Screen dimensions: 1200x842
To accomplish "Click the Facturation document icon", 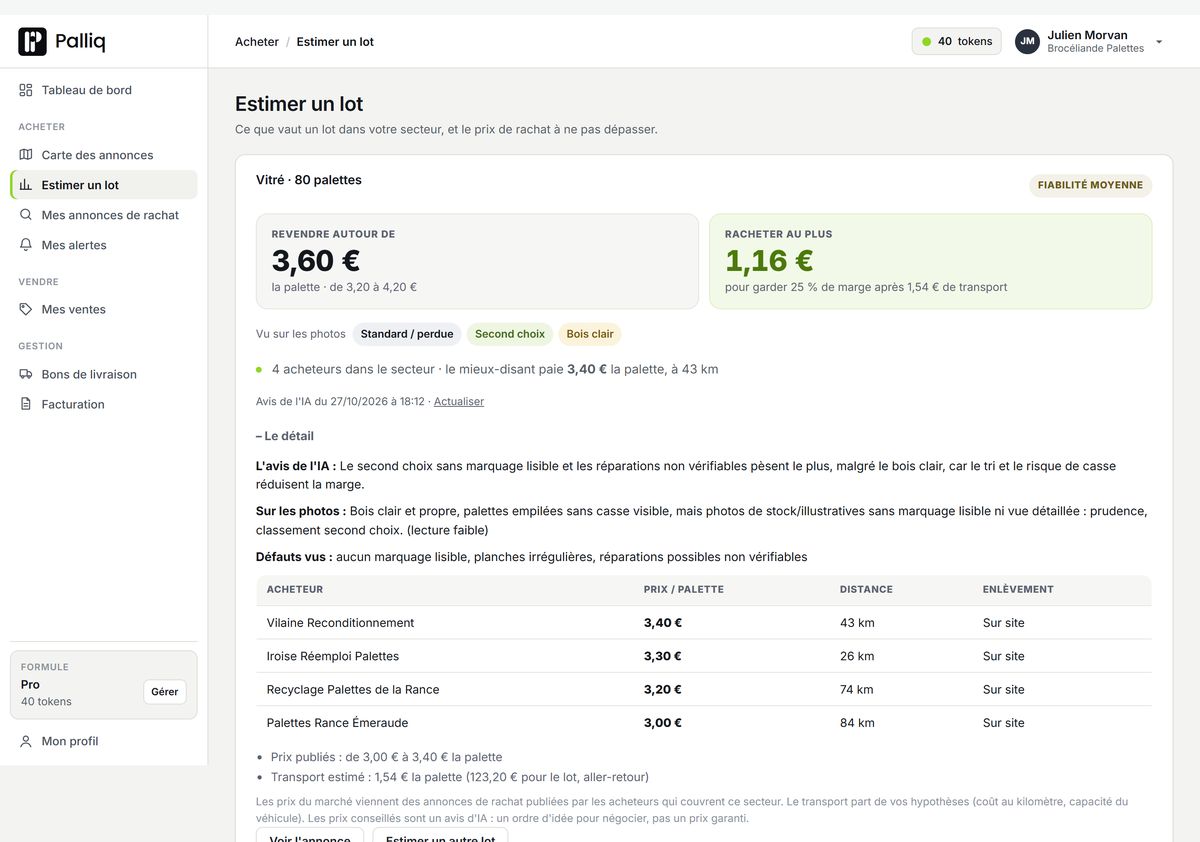I will (26, 404).
